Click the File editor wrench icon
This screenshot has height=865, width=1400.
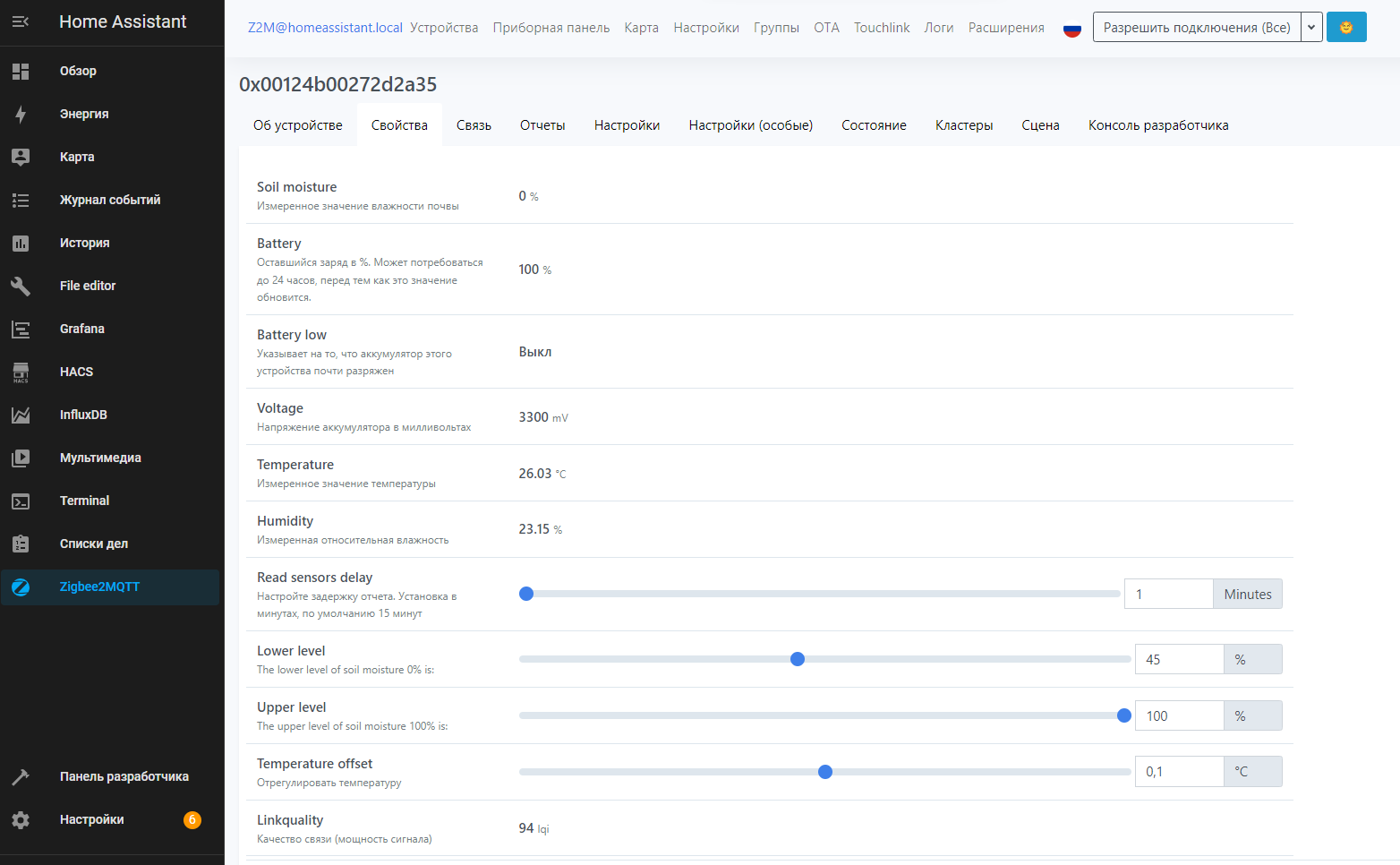click(x=21, y=286)
